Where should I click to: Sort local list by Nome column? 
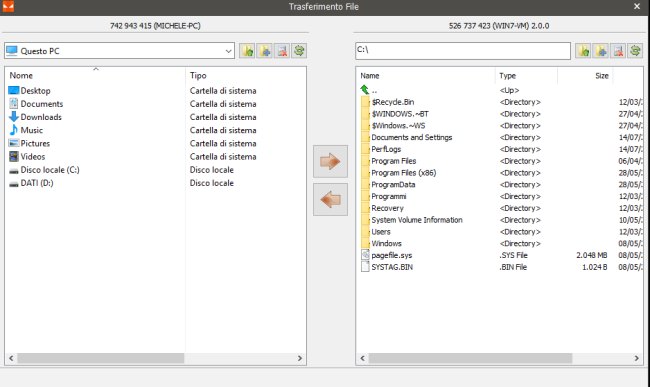[21, 75]
